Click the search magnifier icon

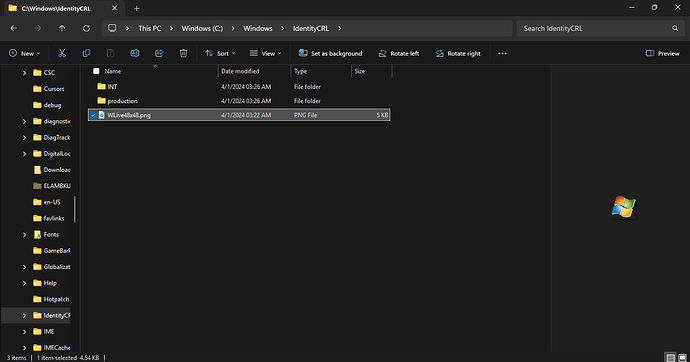point(675,28)
